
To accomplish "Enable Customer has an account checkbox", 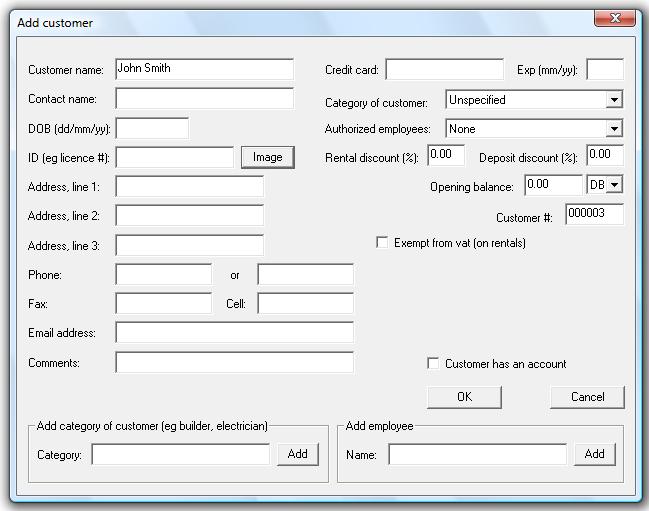I will click(x=433, y=364).
